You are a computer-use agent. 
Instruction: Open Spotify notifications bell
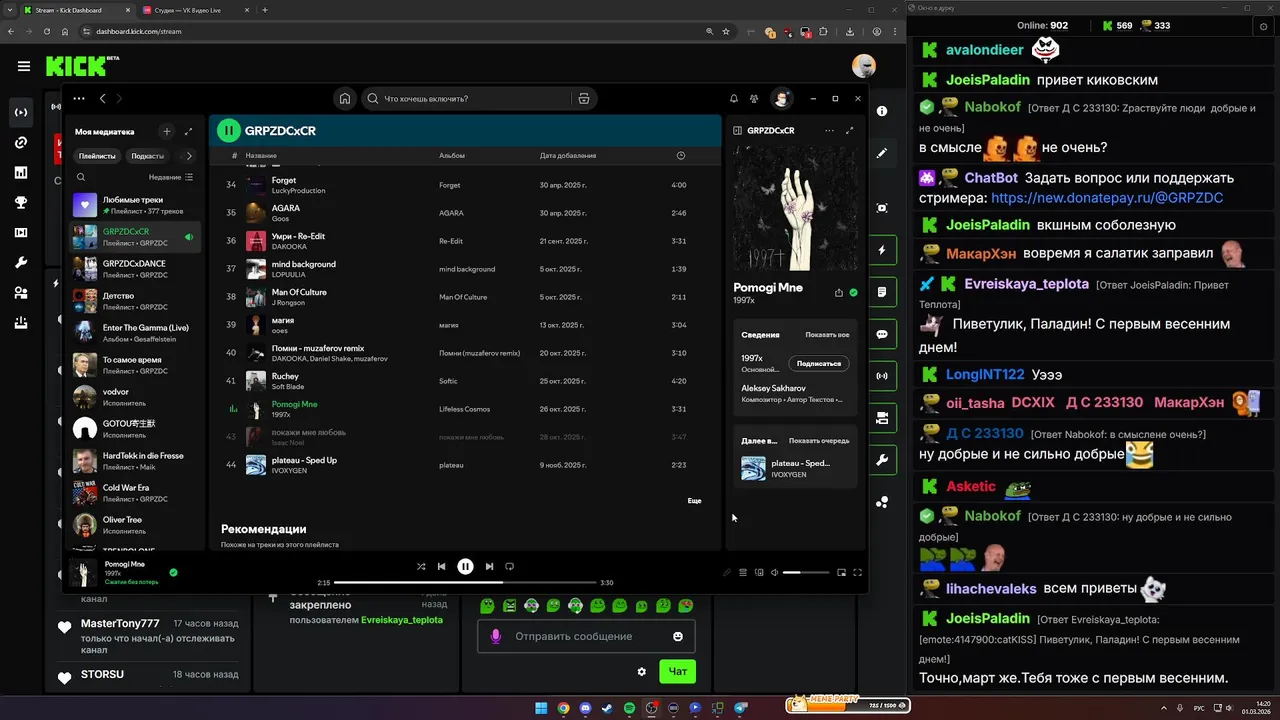point(734,99)
